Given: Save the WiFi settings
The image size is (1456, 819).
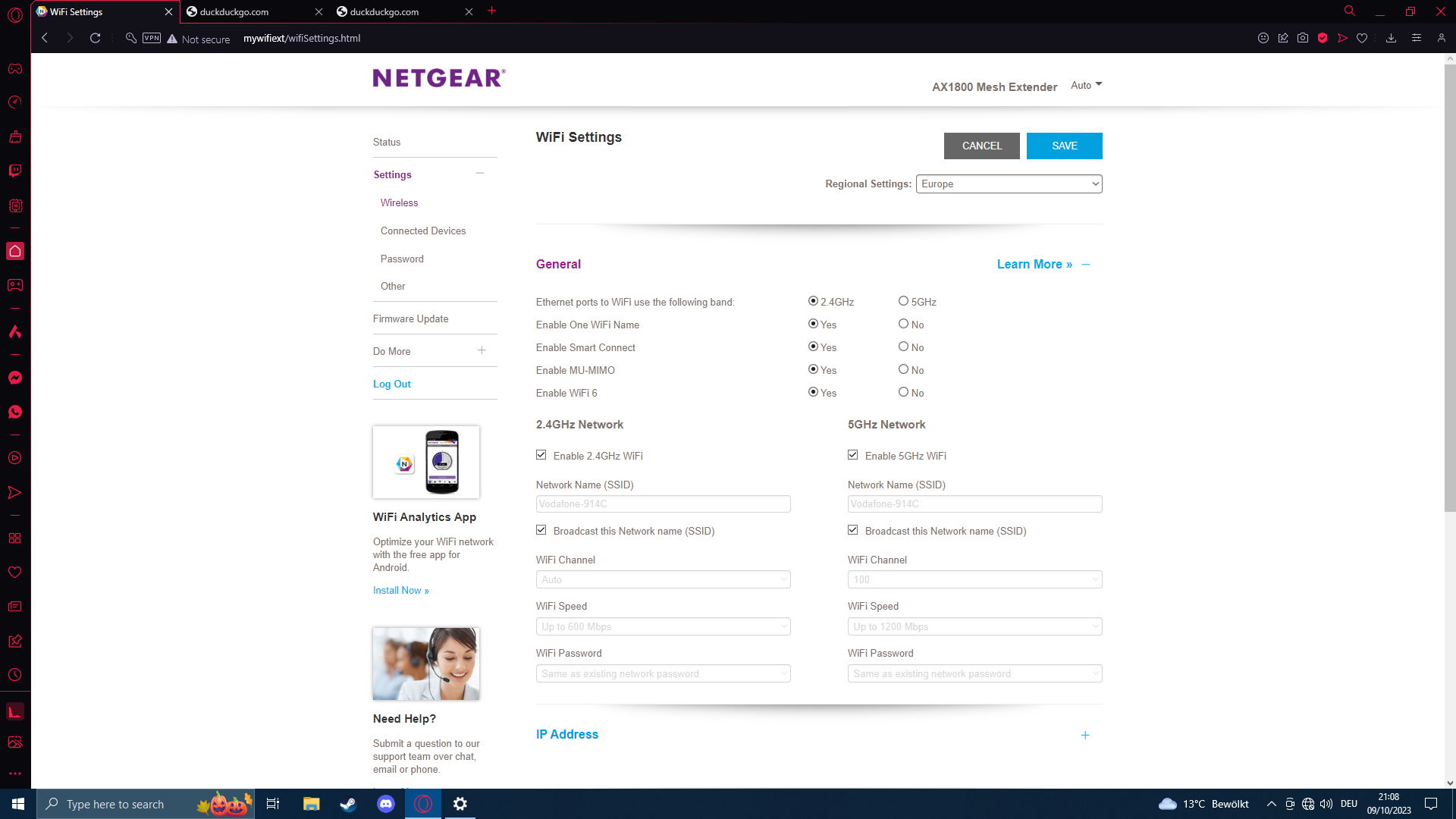Looking at the screenshot, I should coord(1064,146).
